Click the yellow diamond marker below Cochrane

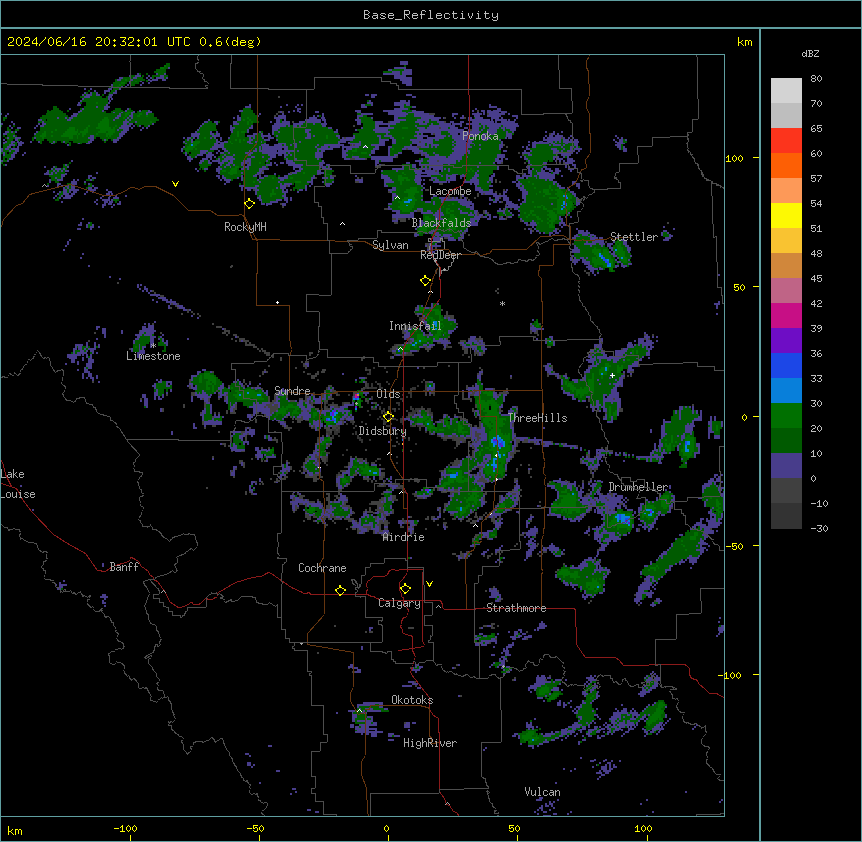point(340,590)
